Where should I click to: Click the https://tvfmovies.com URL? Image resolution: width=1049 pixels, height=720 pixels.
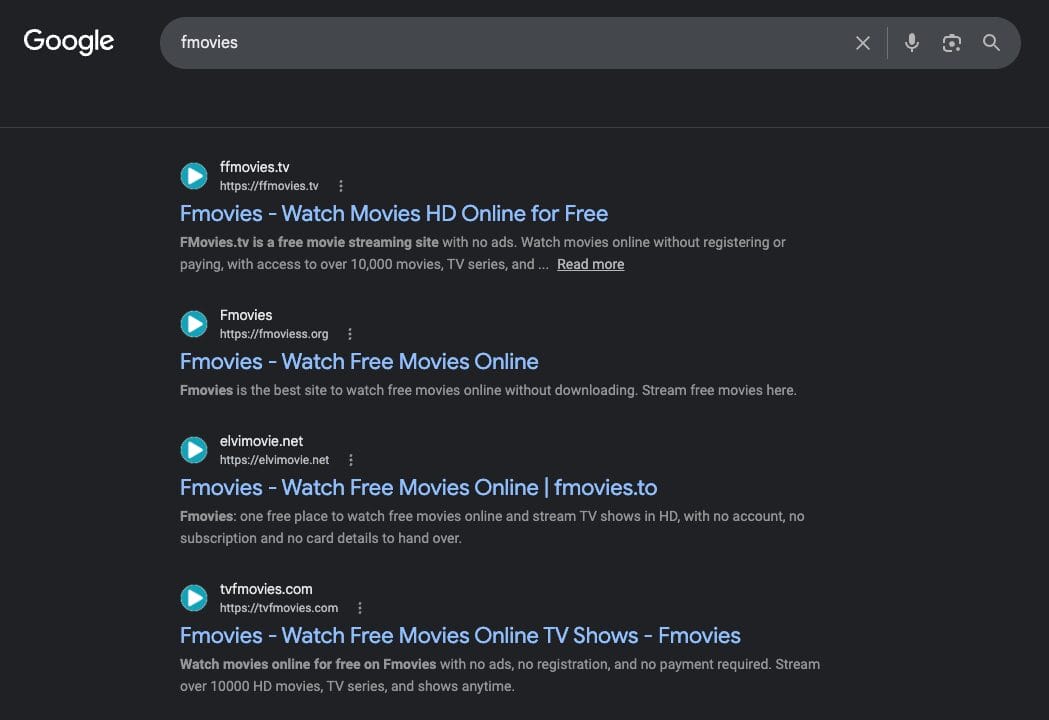[x=279, y=608]
